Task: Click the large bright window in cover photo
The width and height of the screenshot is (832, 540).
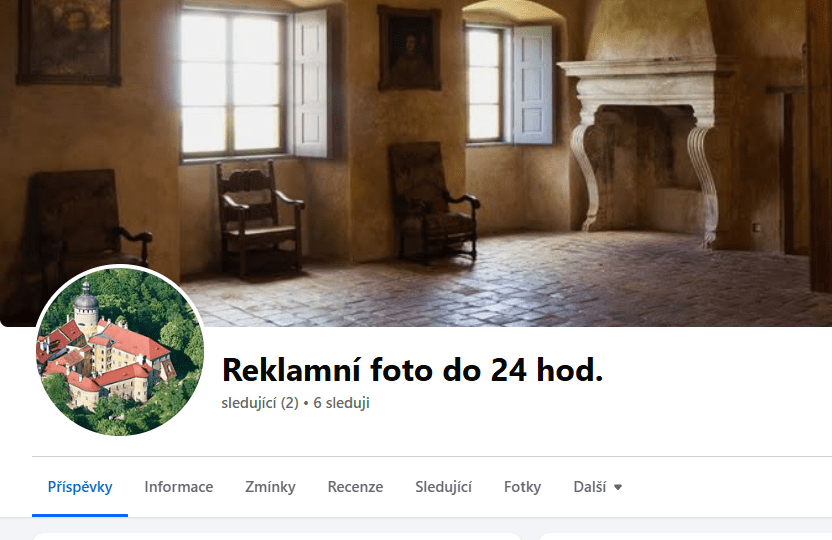Action: (231, 83)
